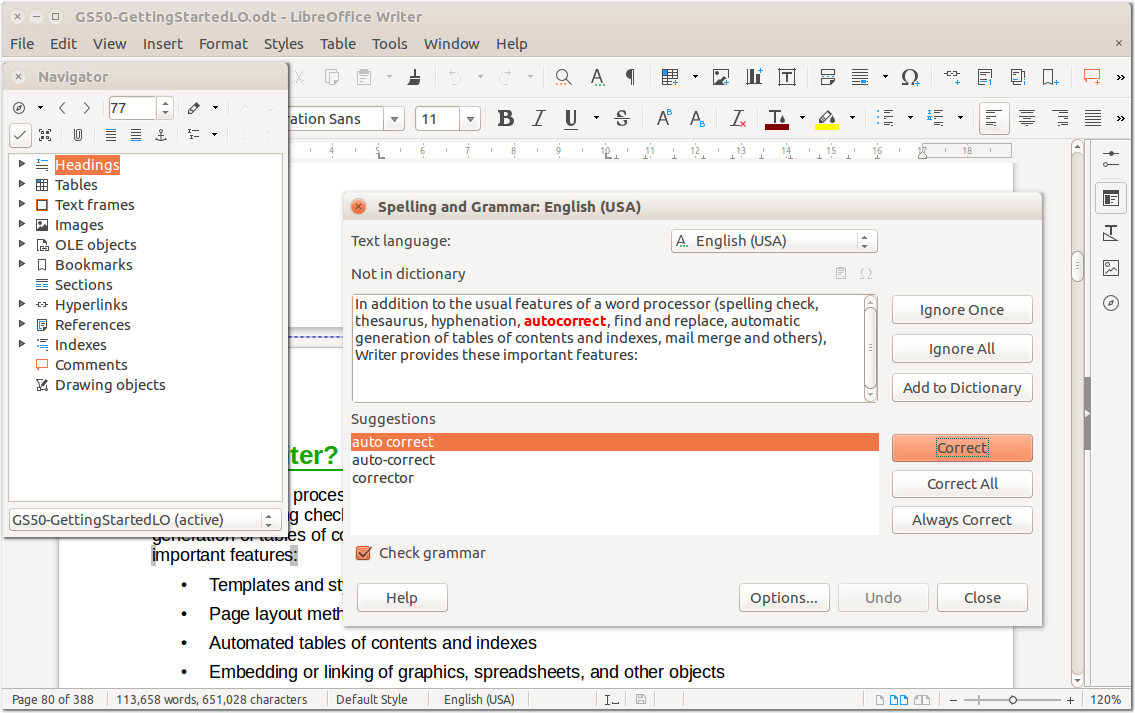The image size is (1135, 713).
Task: Open the Tools menu
Action: tap(389, 43)
